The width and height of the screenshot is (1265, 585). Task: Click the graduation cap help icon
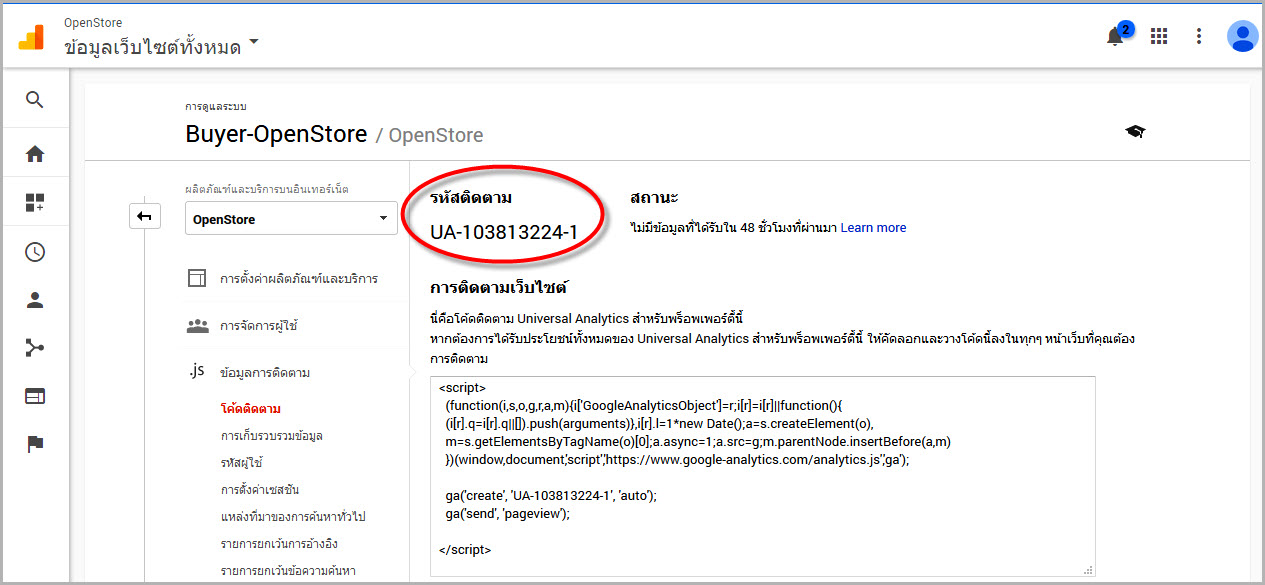click(1135, 132)
